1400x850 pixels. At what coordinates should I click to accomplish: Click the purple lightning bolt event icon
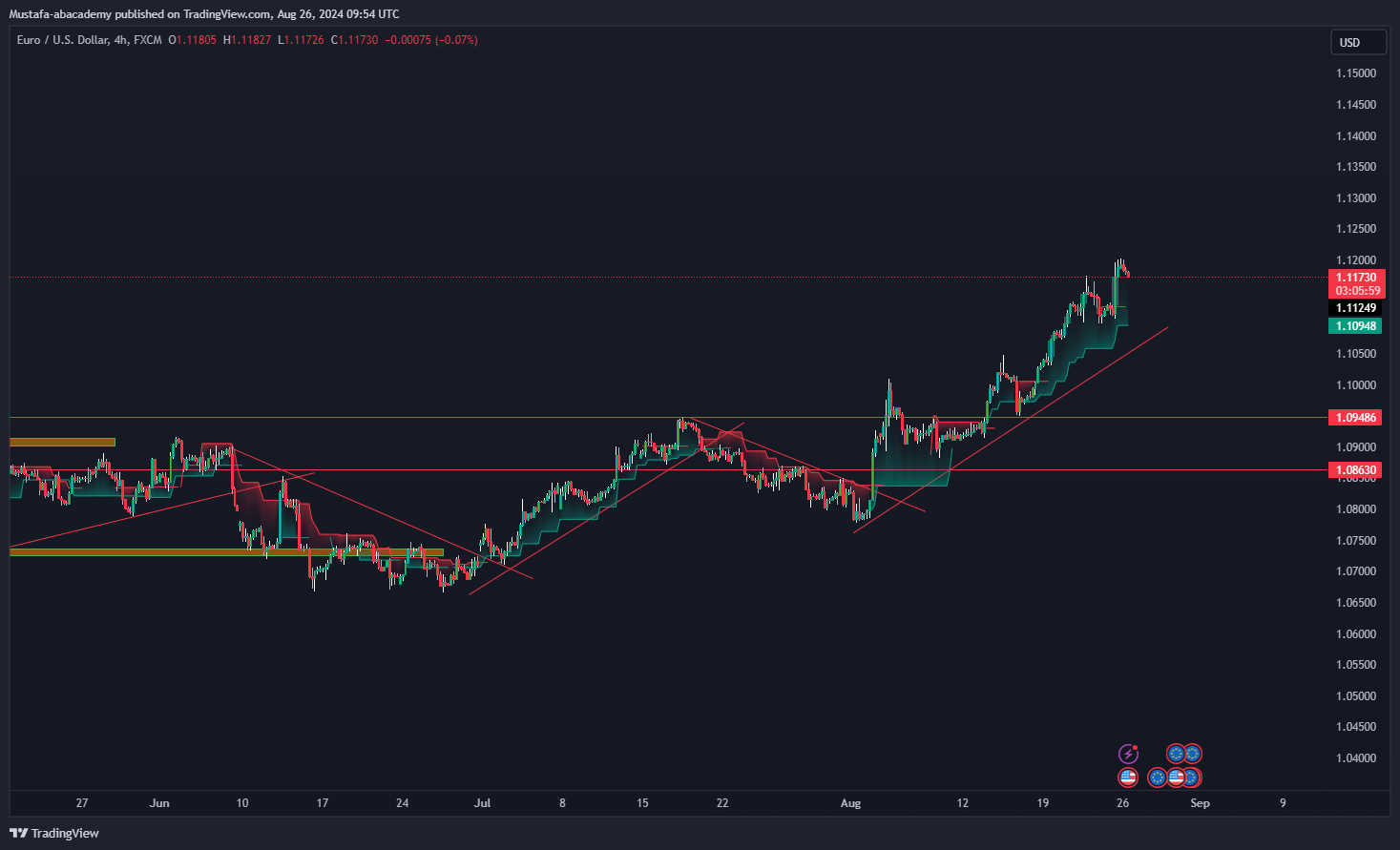click(1128, 754)
